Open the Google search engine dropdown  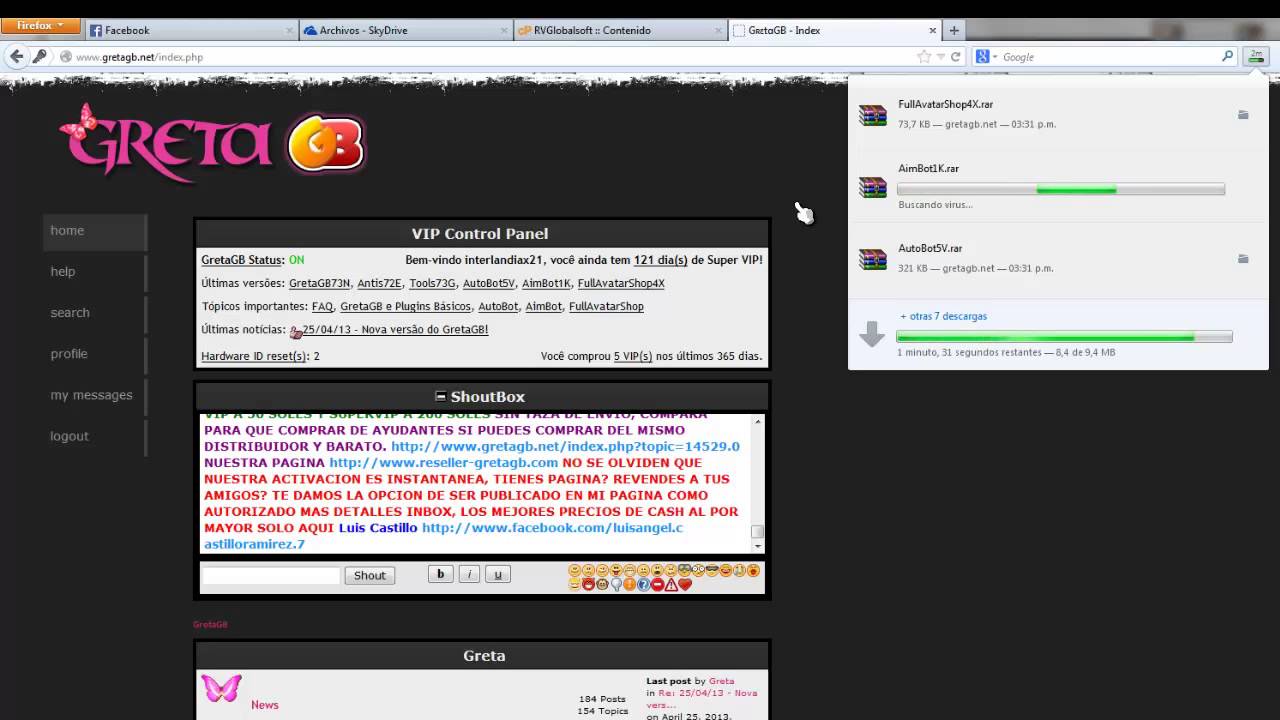[987, 57]
